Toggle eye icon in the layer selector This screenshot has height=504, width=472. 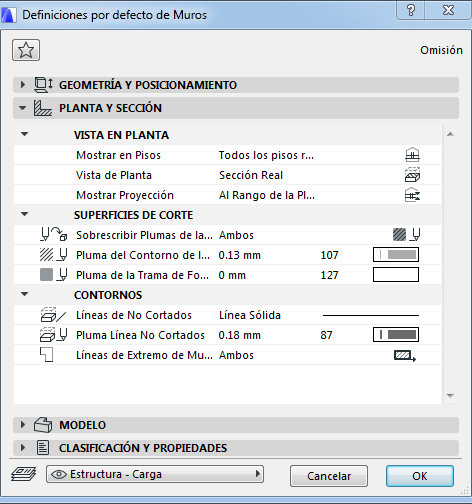tap(59, 474)
